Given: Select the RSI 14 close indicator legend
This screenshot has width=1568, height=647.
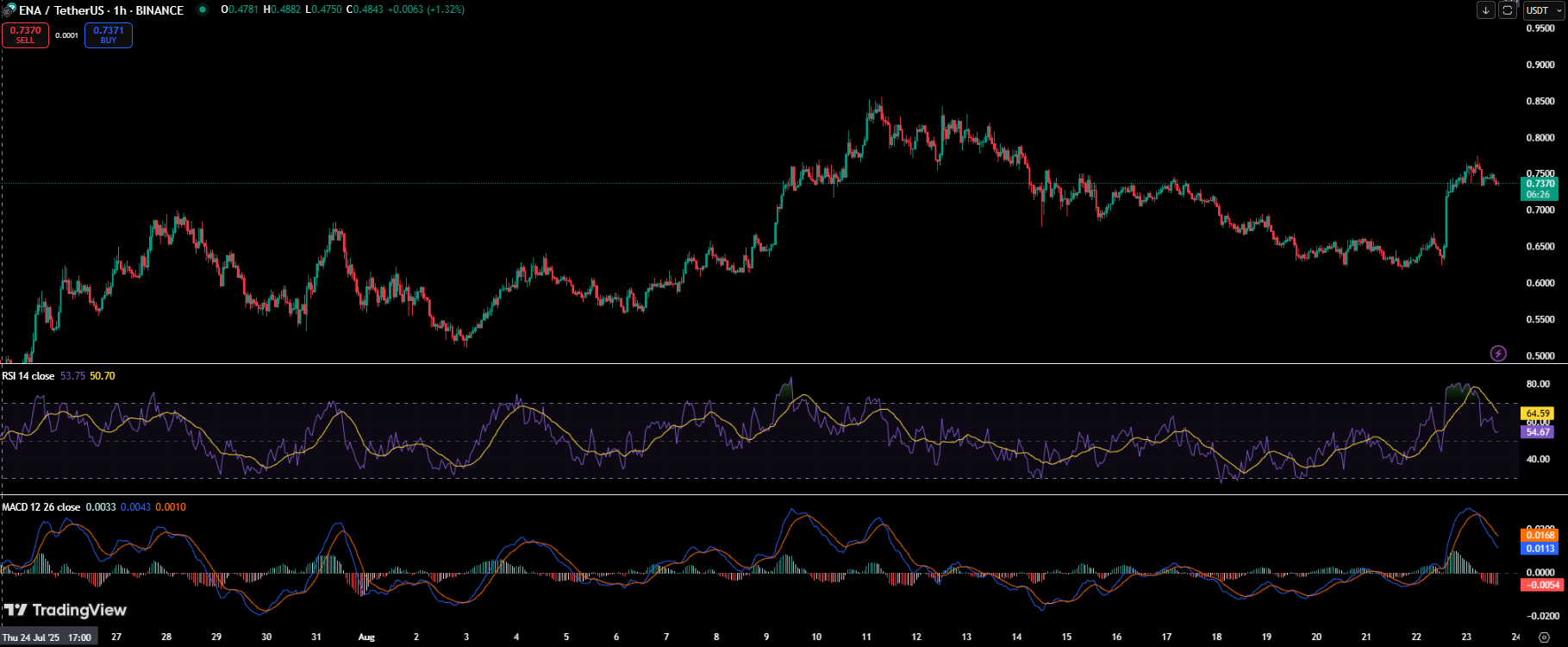Looking at the screenshot, I should coord(28,376).
